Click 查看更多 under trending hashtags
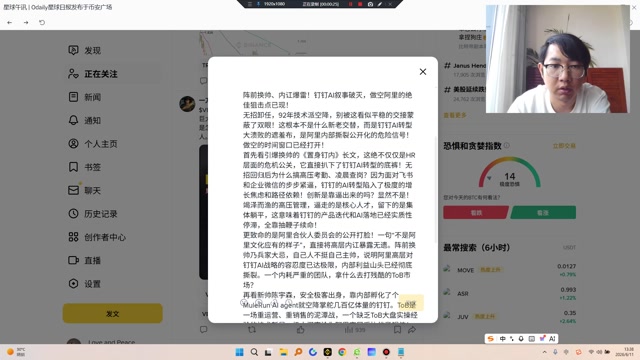 click(x=455, y=116)
